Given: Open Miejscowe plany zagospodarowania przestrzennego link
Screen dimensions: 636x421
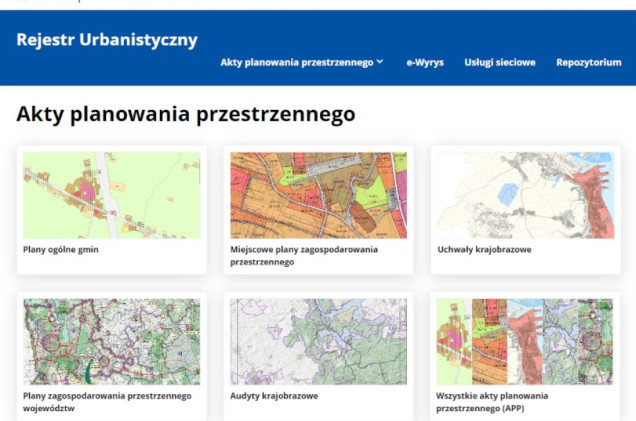Looking at the screenshot, I should [304, 256].
